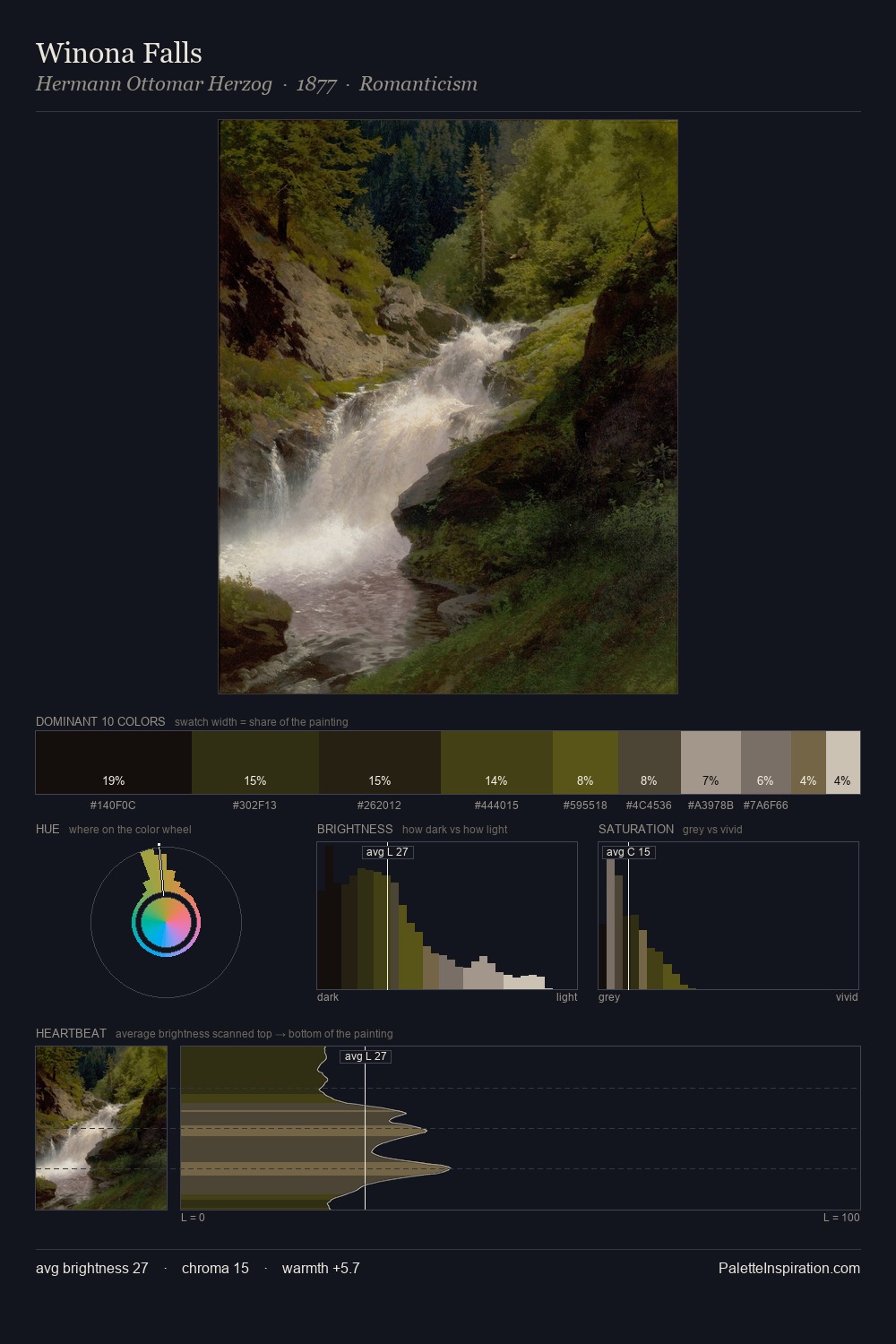
Task: Click the "L = 0" axis label
Action: 193,1218
